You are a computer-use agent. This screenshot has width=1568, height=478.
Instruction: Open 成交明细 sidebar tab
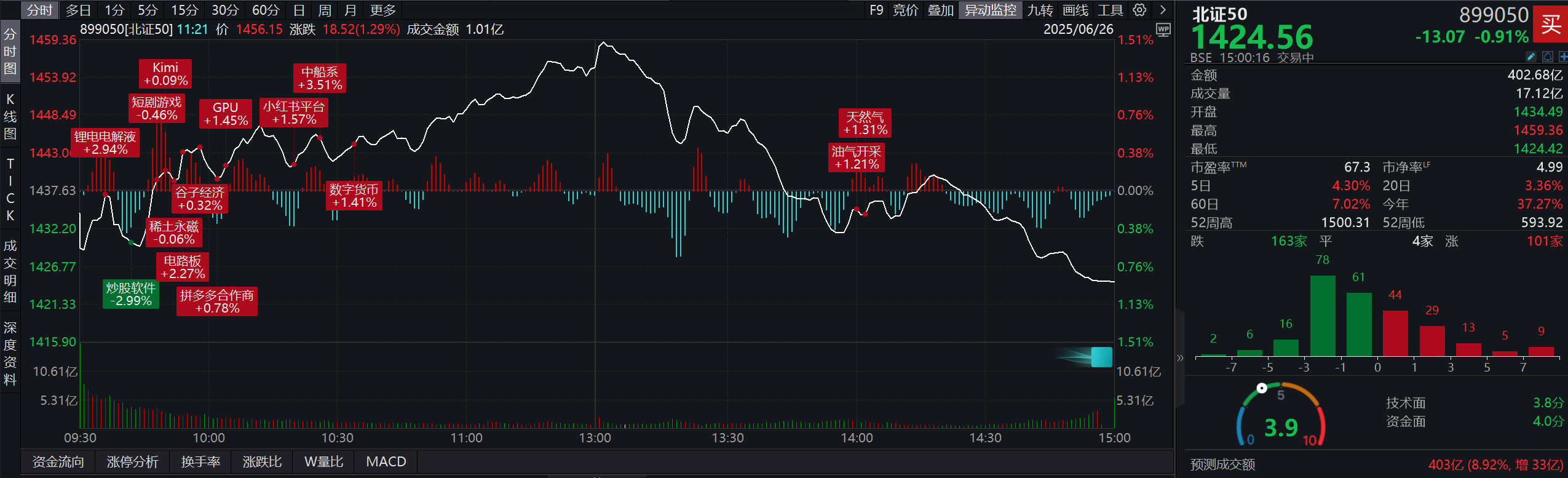[10, 271]
